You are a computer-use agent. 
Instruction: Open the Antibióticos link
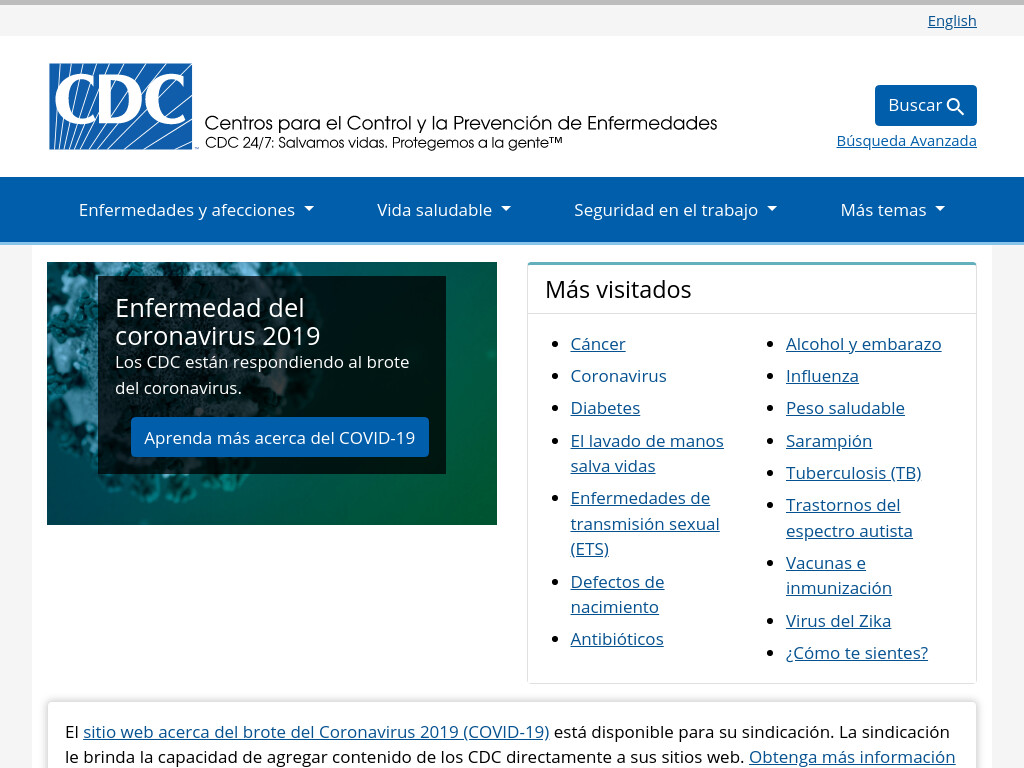pyautogui.click(x=616, y=639)
